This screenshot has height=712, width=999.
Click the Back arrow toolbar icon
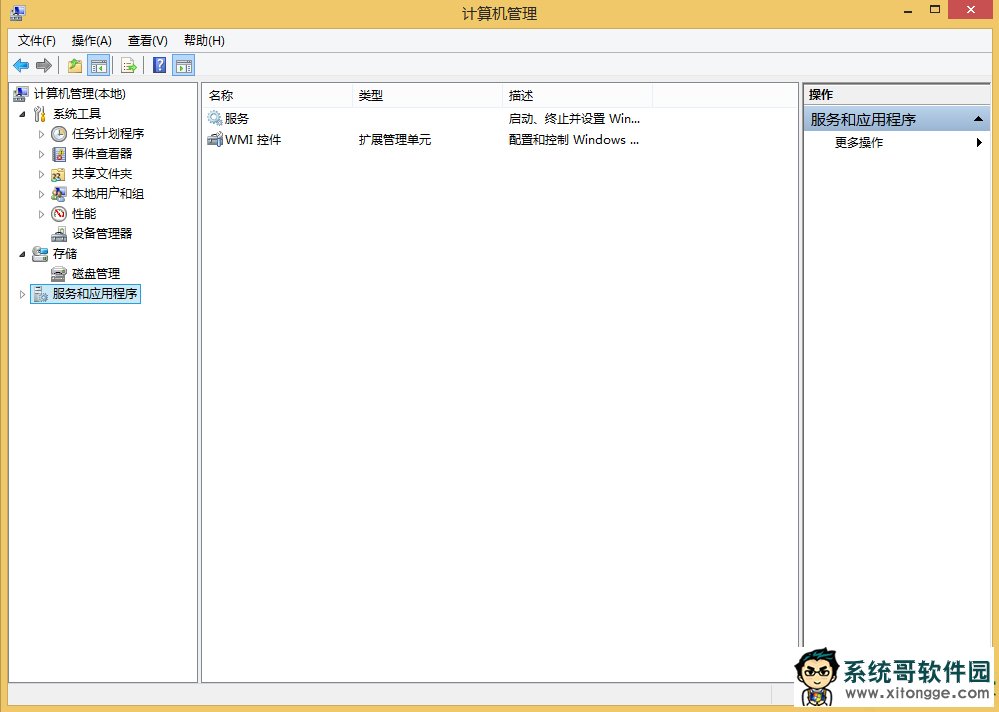click(x=21, y=66)
